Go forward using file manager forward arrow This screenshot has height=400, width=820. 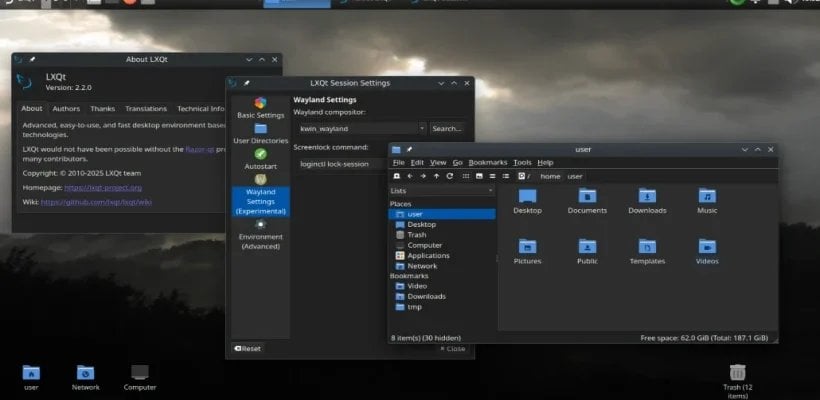pyautogui.click(x=423, y=176)
